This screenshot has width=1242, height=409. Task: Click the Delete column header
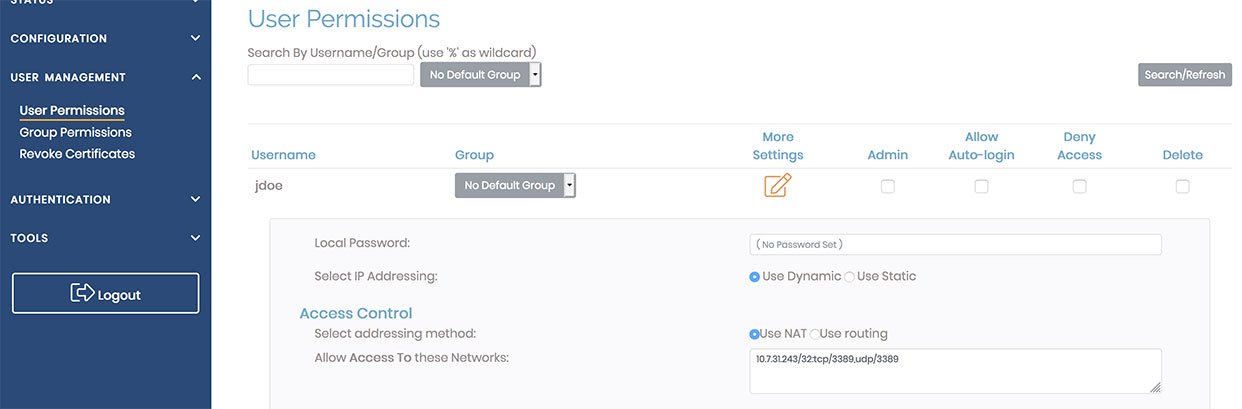pyautogui.click(x=1182, y=155)
